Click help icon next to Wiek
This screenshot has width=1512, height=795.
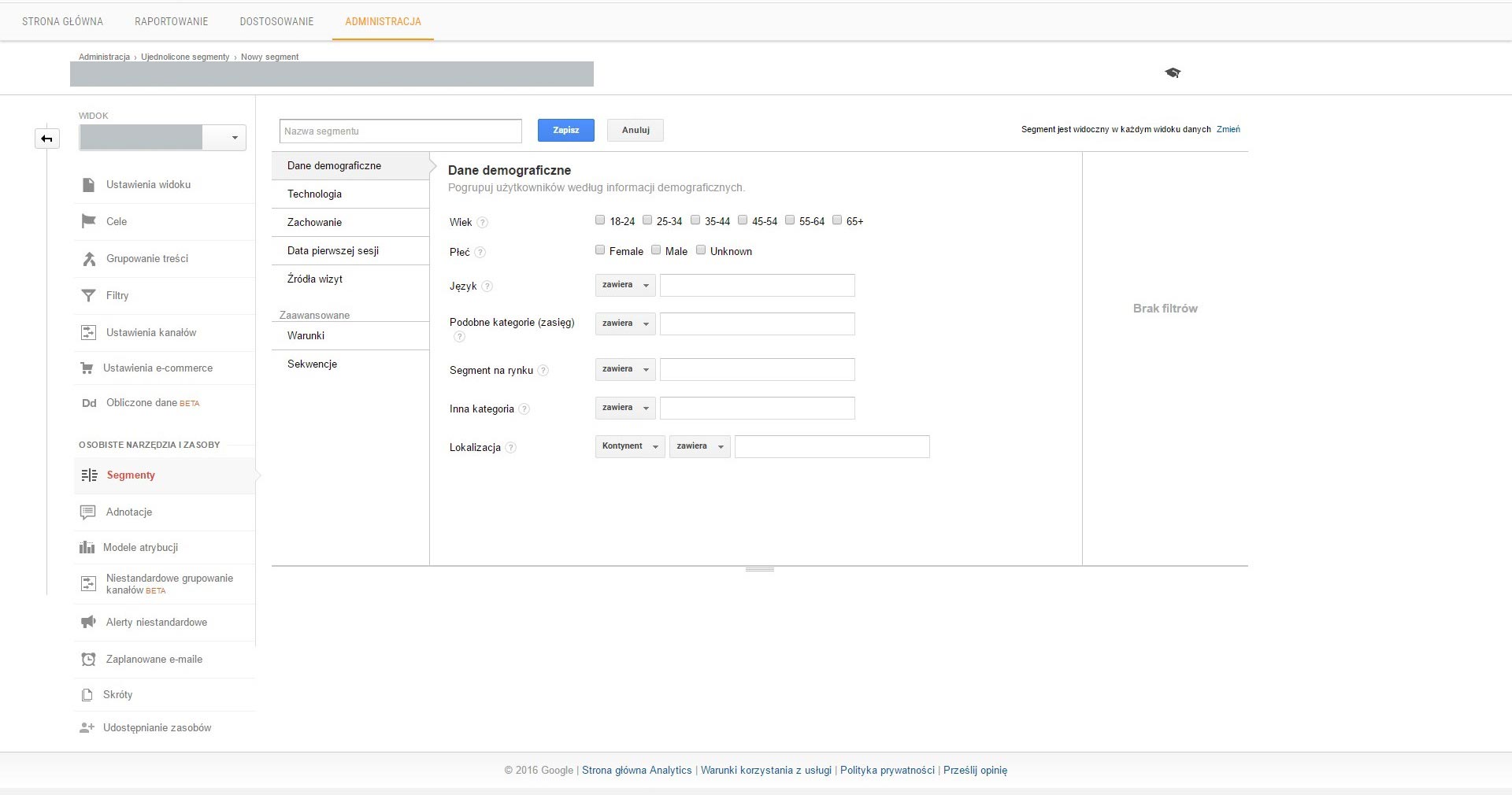click(483, 223)
